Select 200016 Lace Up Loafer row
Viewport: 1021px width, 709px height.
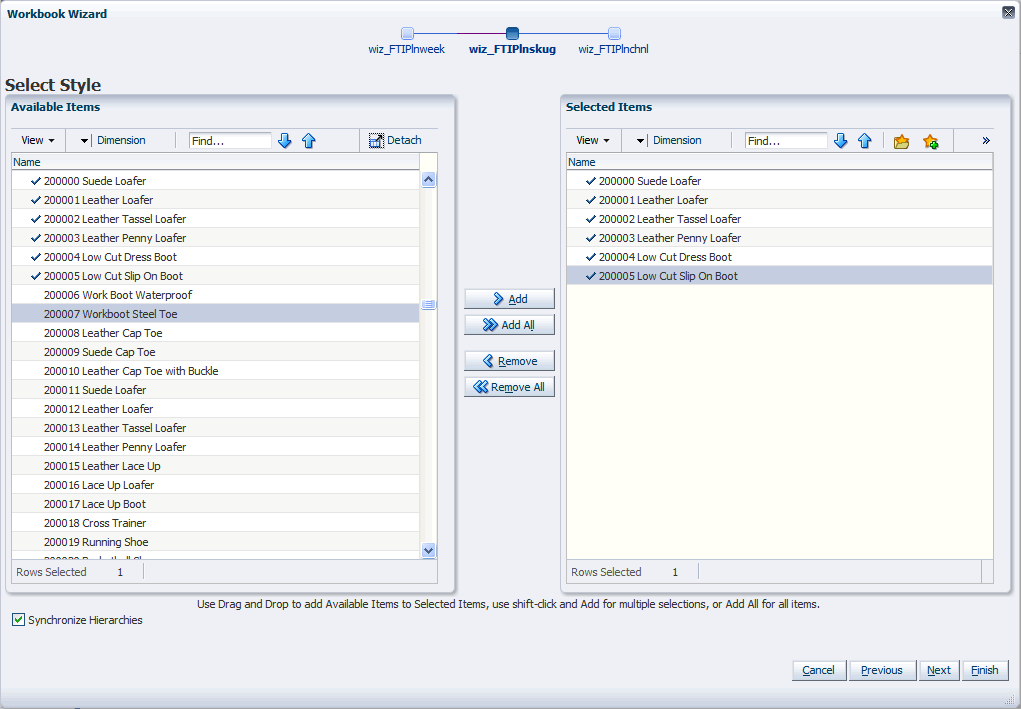coord(216,485)
